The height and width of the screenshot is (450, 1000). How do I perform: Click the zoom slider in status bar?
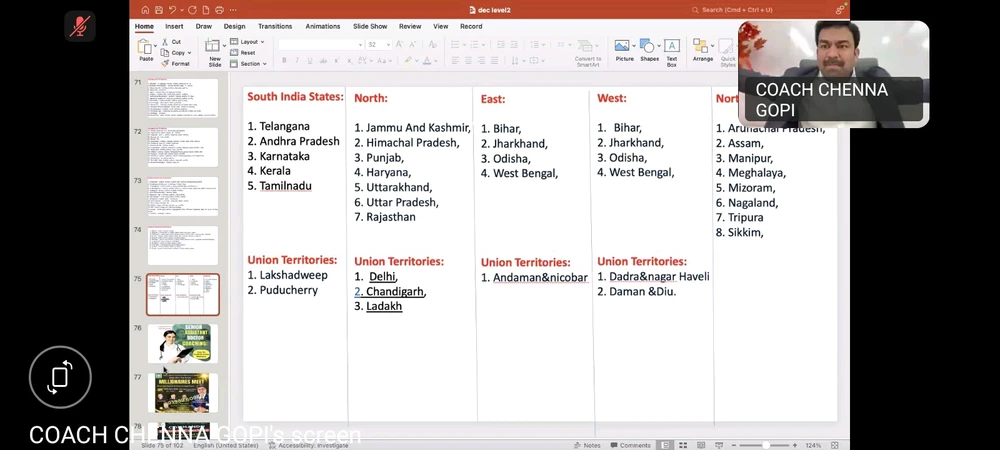[x=766, y=445]
